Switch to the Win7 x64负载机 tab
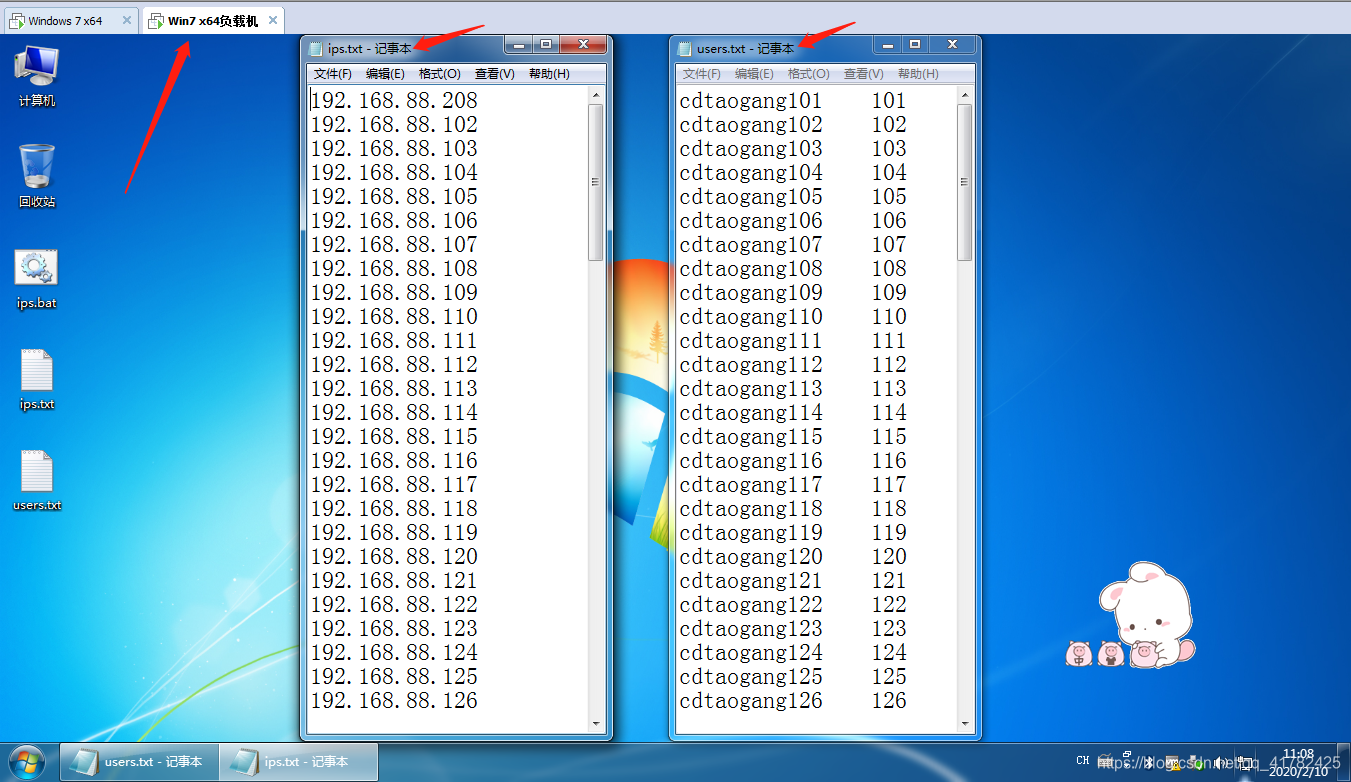Viewport: 1351px width, 782px height. (213, 20)
